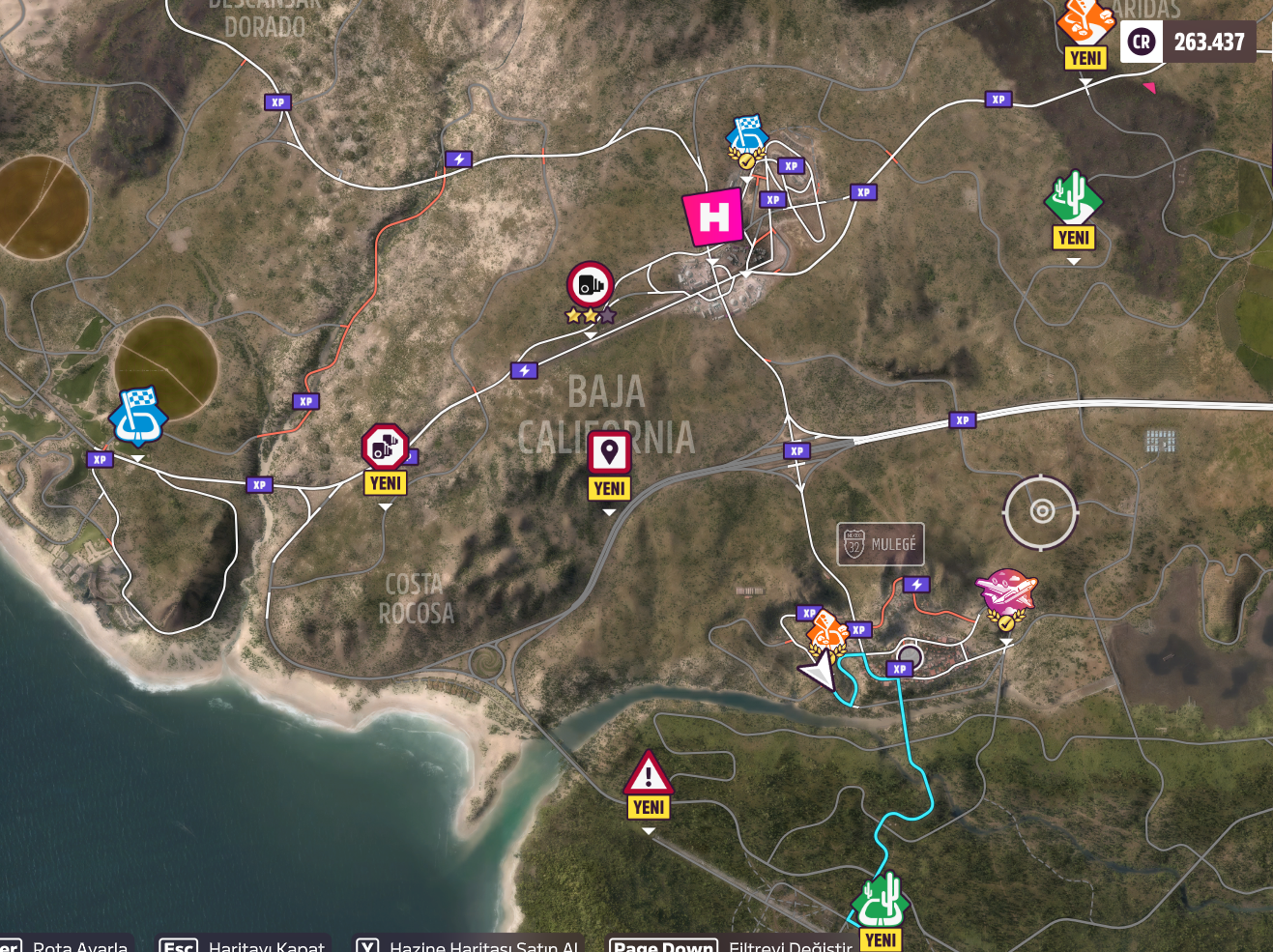Click the XP board on the wide eastern highway
Screen dimensions: 1273x952
[x=962, y=419]
